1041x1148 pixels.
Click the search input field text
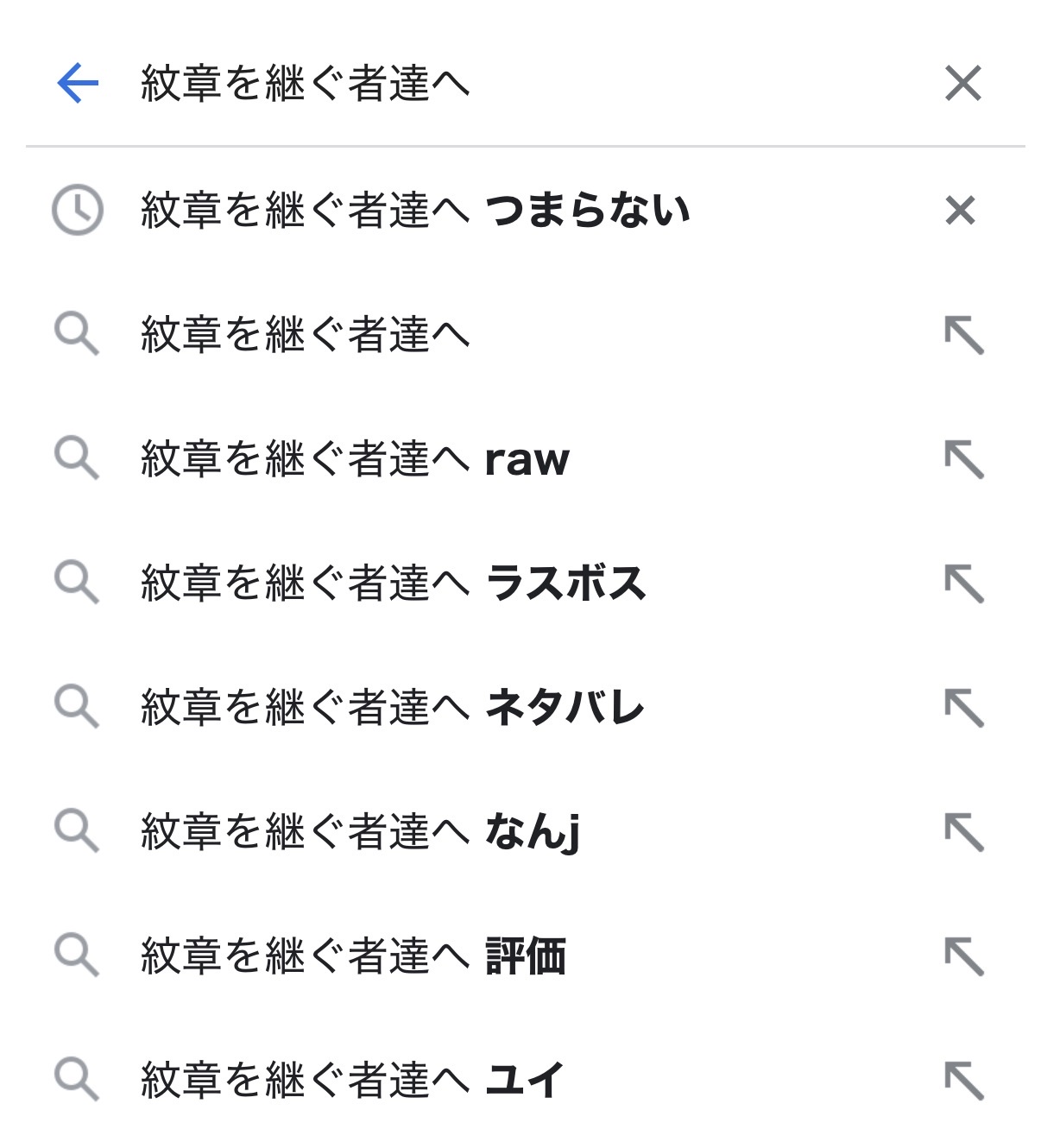(x=305, y=84)
